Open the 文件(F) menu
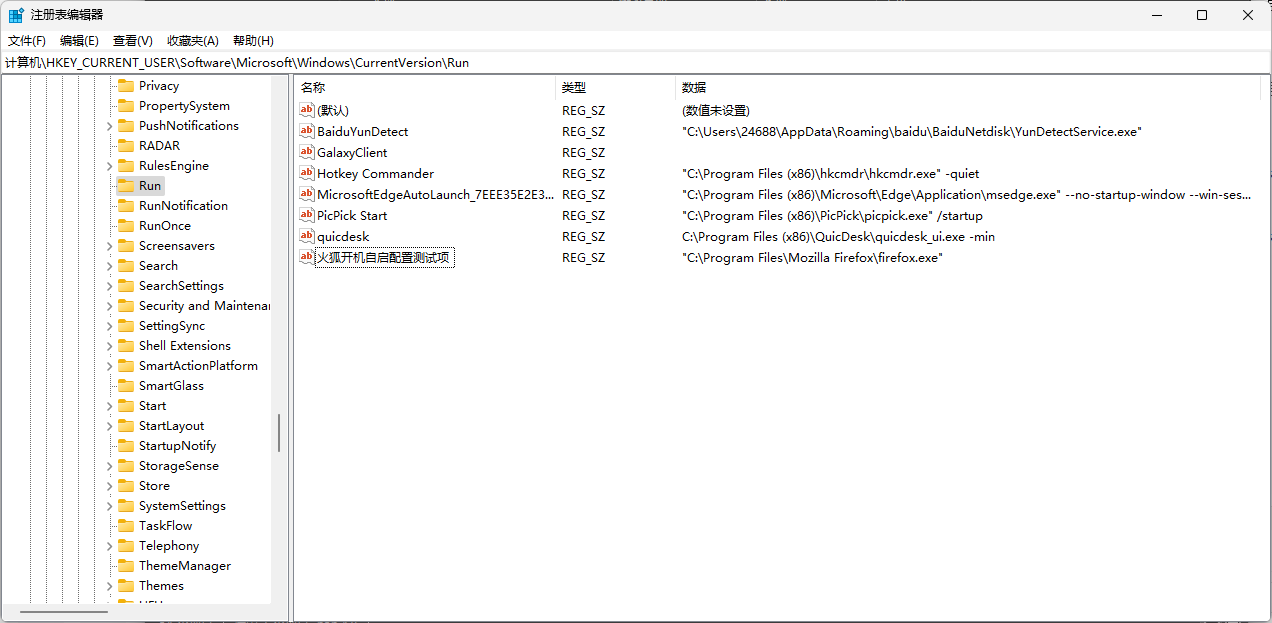 [27, 40]
